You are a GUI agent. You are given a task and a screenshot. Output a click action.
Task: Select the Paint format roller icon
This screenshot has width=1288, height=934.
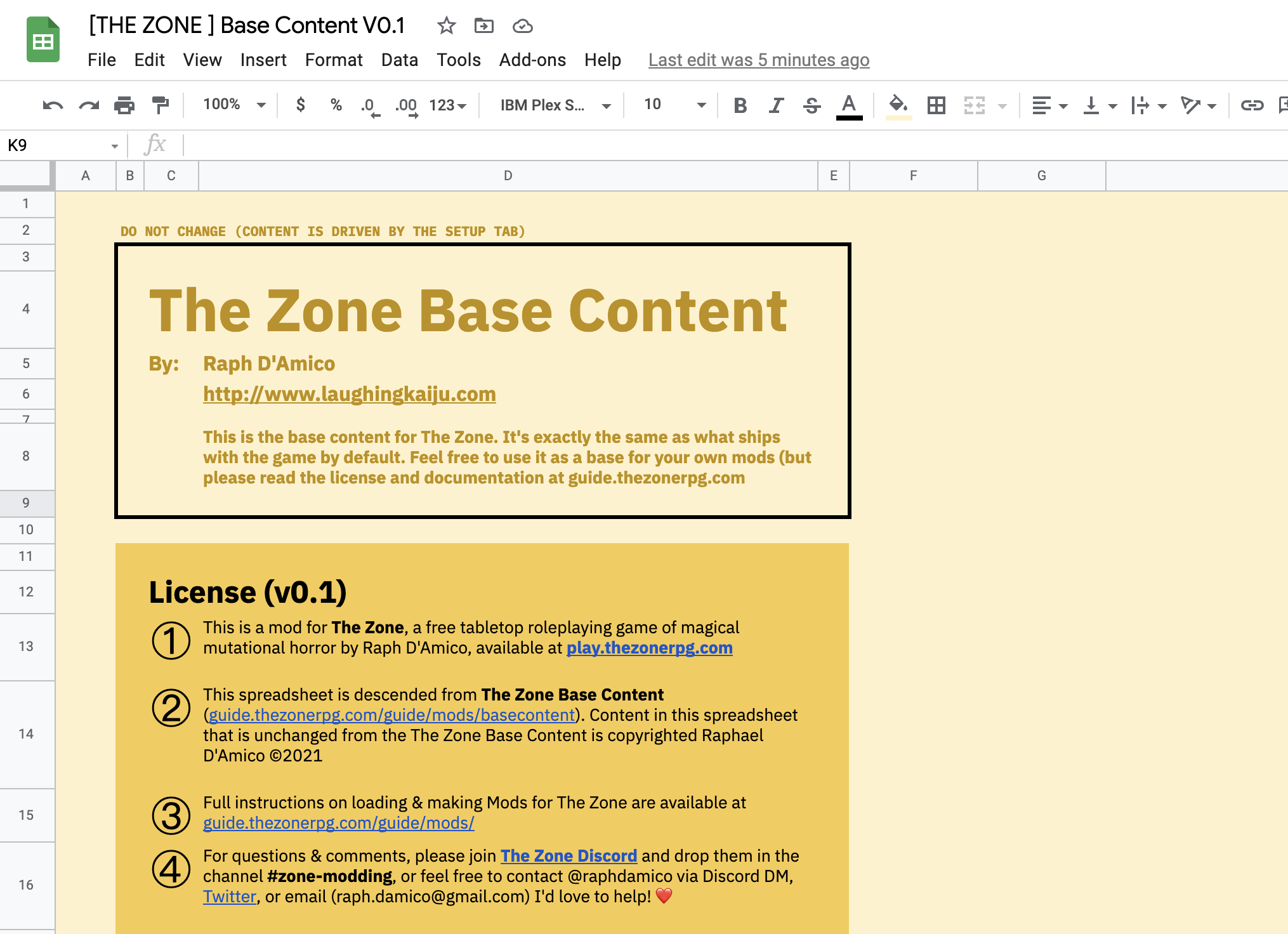[x=161, y=105]
